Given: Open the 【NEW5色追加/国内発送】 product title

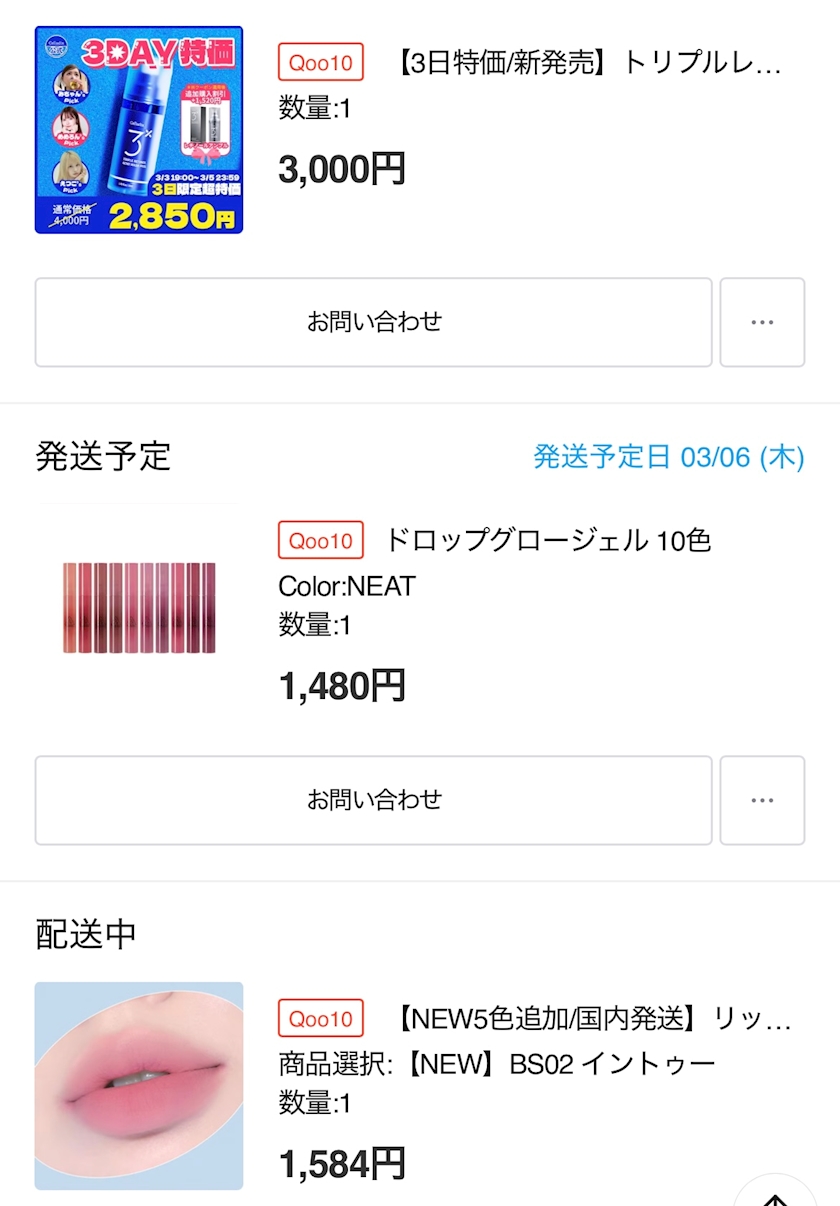Looking at the screenshot, I should 592,1019.
